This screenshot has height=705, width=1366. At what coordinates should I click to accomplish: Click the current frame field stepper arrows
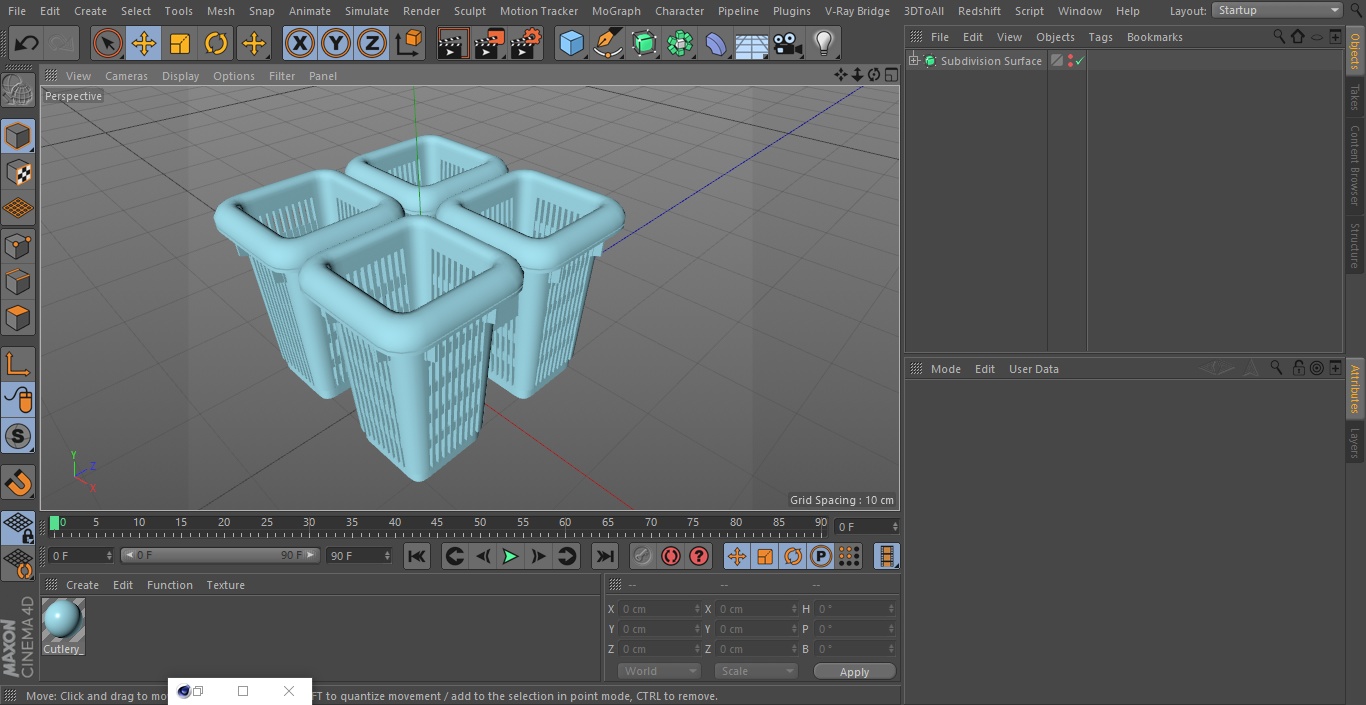click(x=895, y=527)
